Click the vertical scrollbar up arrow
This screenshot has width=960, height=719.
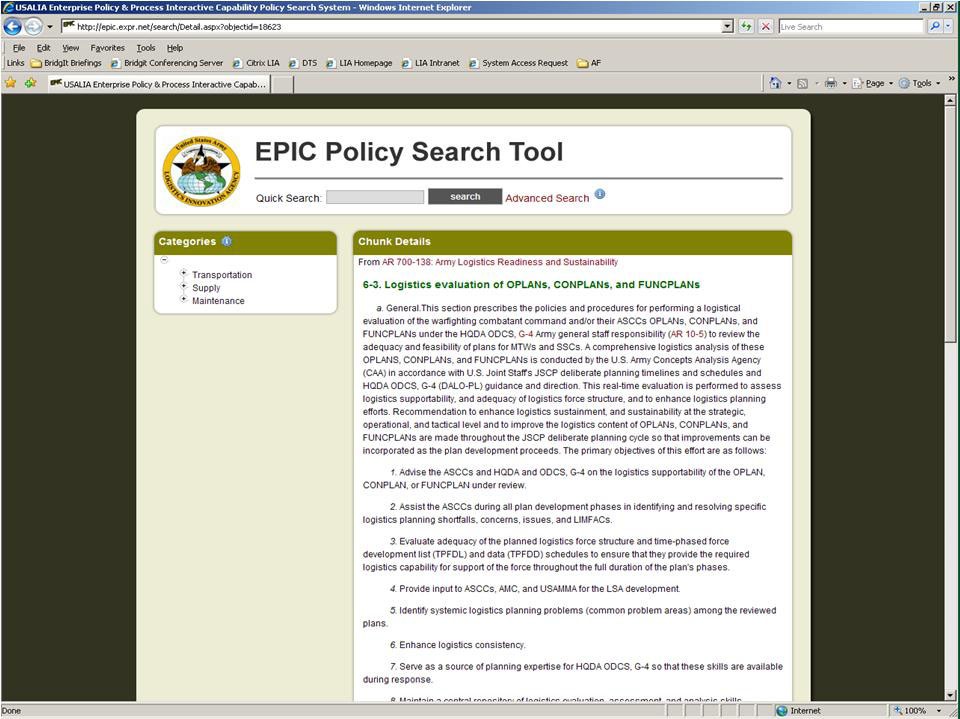[950, 99]
